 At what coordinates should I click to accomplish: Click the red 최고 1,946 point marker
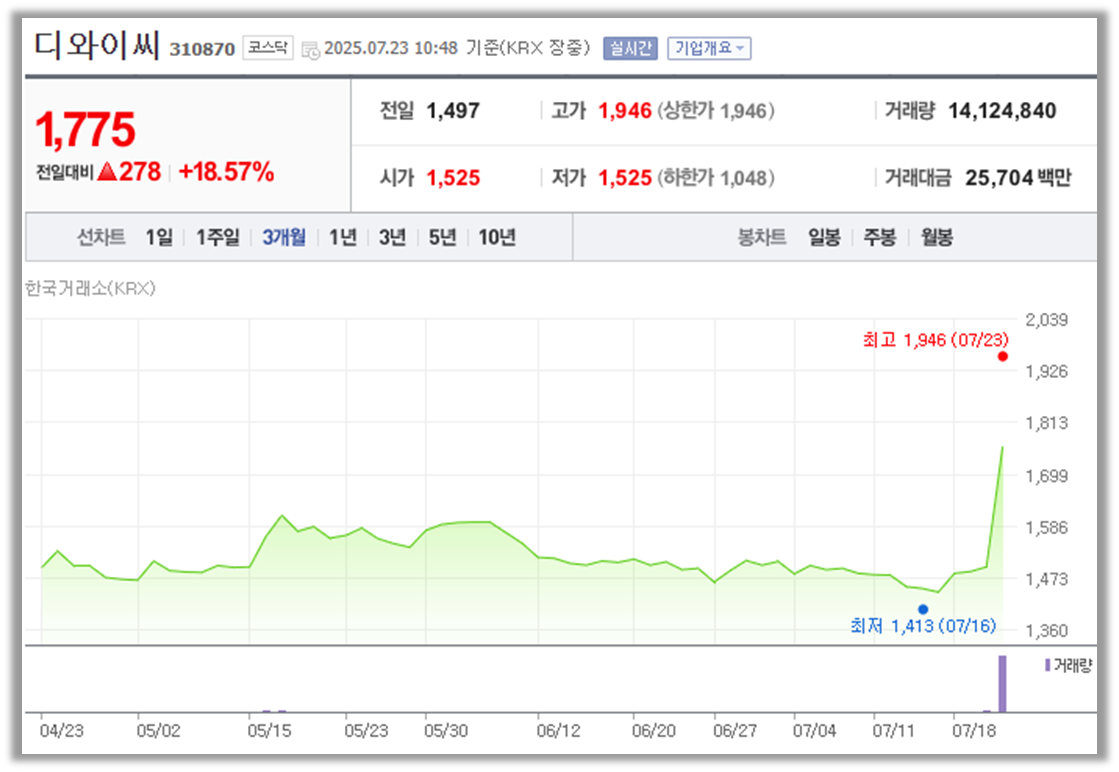pos(1003,356)
